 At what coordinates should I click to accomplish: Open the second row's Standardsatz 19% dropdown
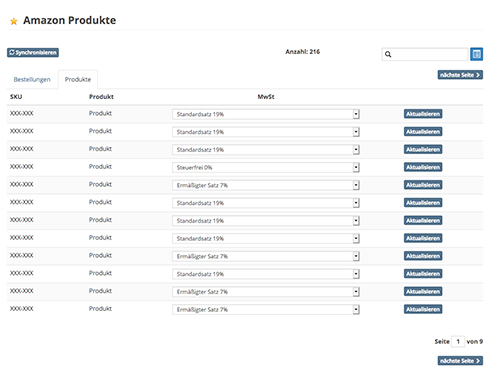click(x=266, y=132)
